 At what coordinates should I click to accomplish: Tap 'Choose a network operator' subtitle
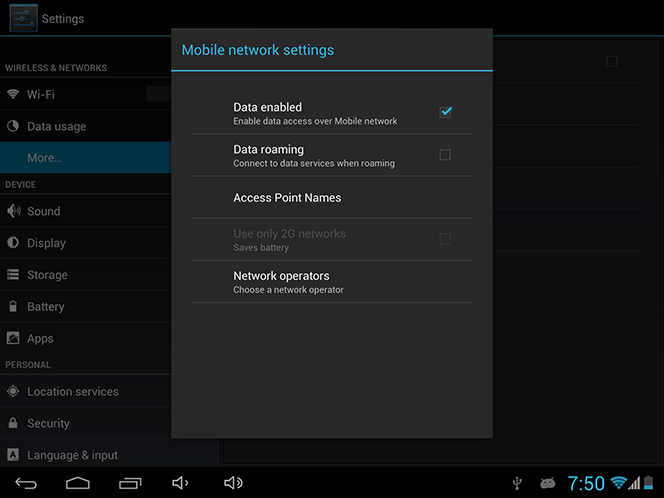(x=288, y=290)
